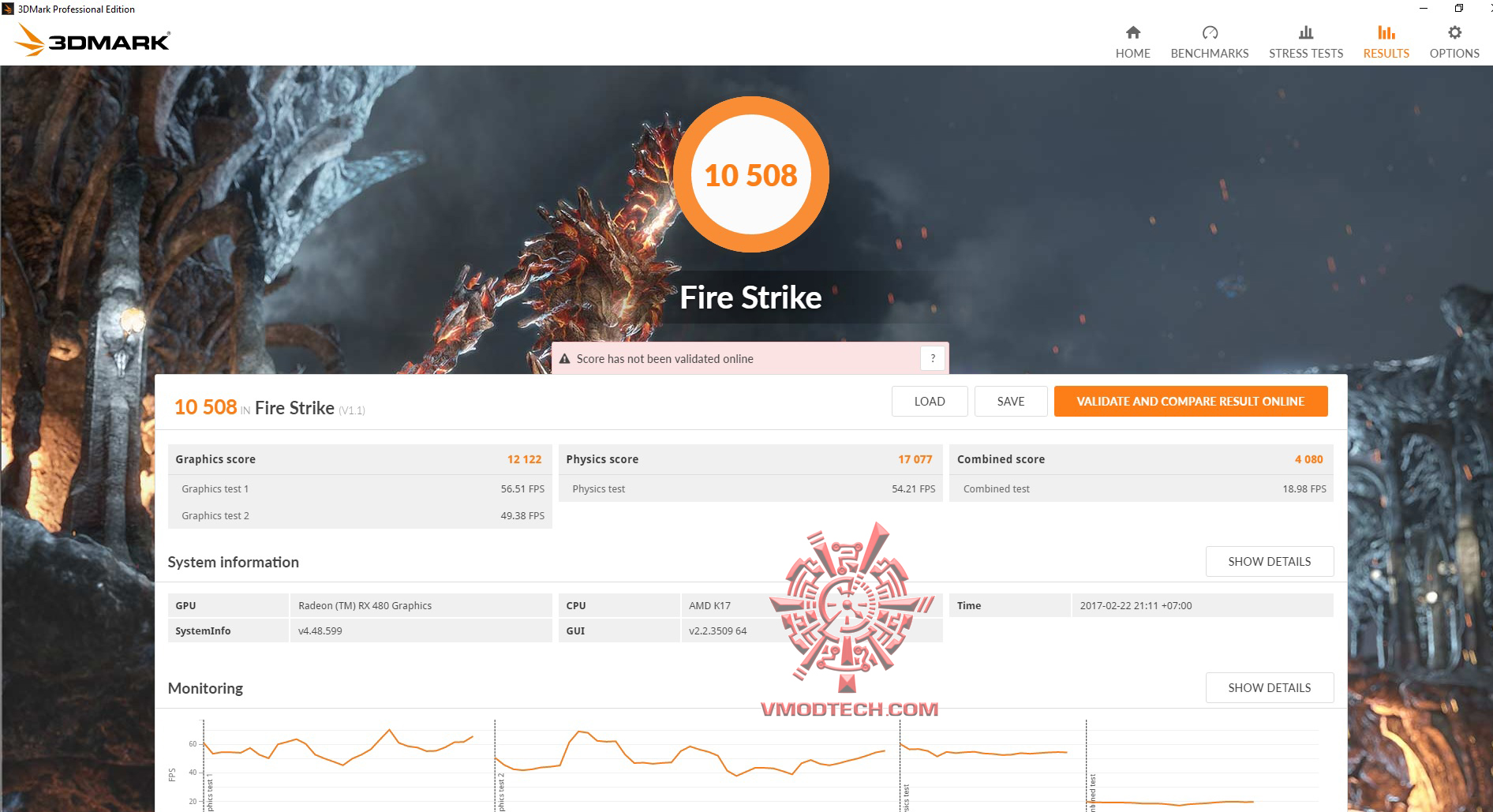Click the Graphics test 2 row label
This screenshot has height=812, width=1493.
[215, 516]
